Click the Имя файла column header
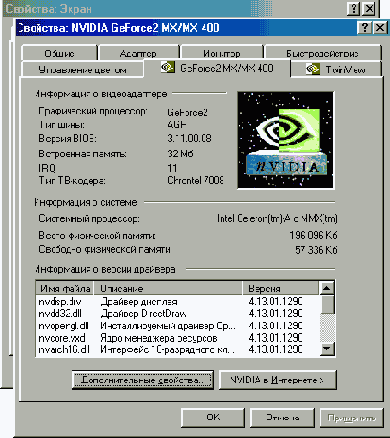 [x=65, y=288]
